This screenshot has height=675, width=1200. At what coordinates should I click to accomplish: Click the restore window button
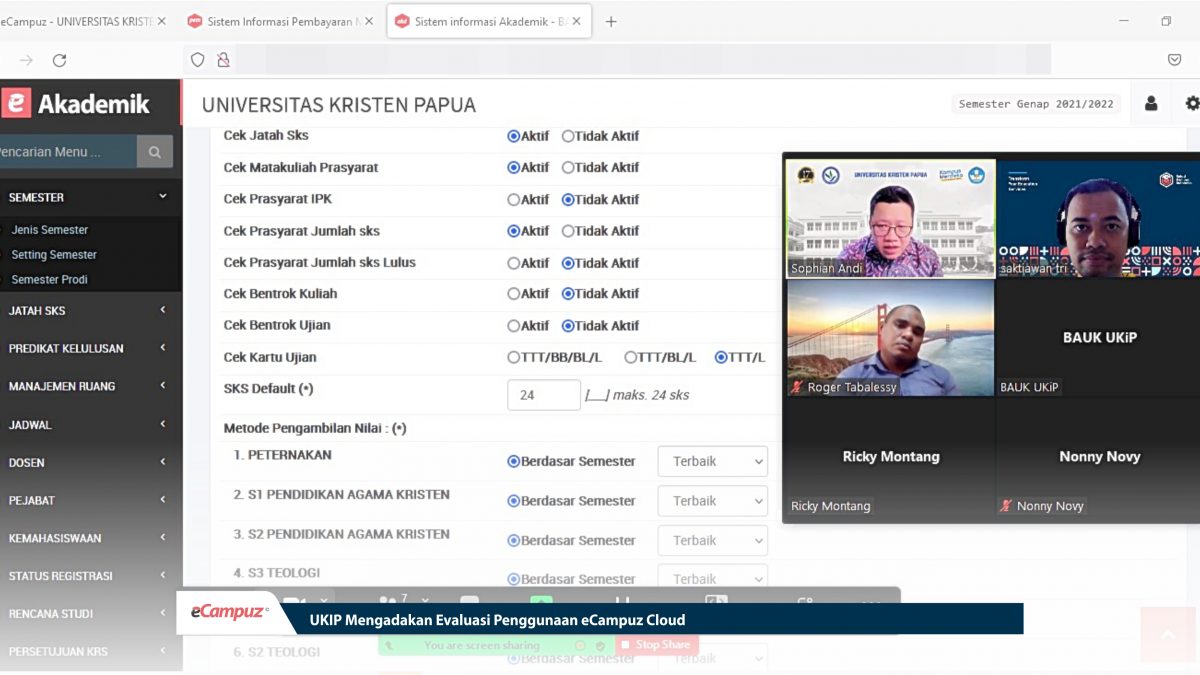pos(1166,21)
